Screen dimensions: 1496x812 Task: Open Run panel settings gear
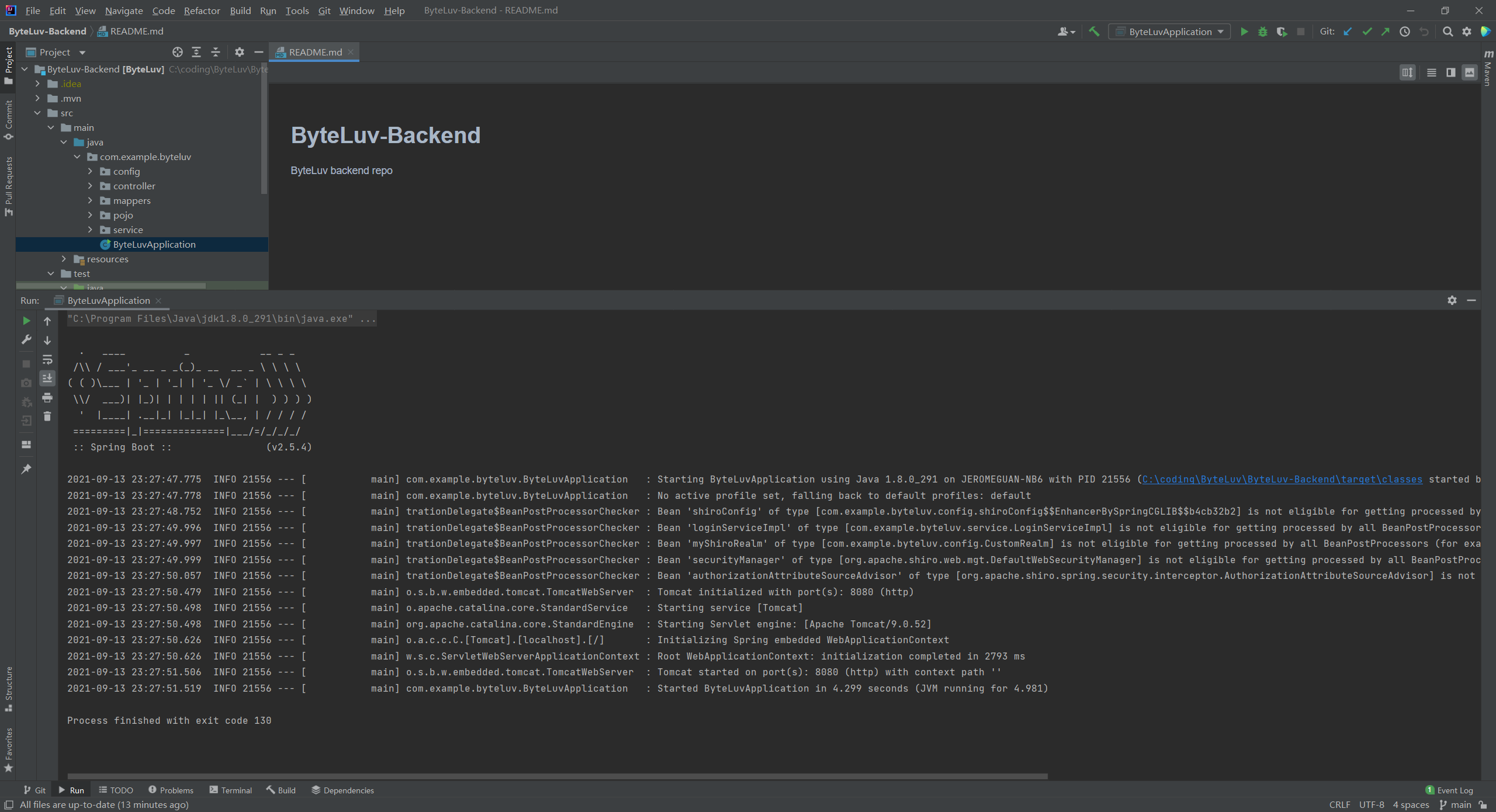point(1452,300)
